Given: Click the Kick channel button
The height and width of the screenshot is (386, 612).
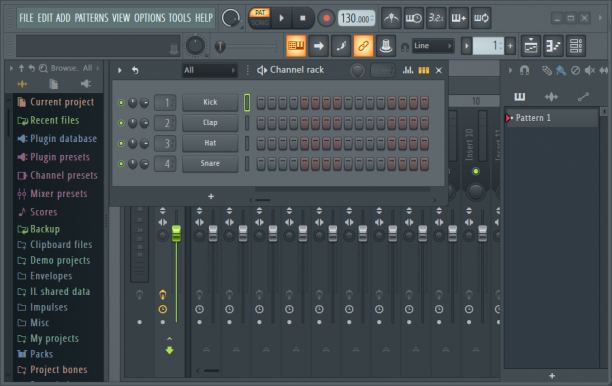Looking at the screenshot, I should coord(210,102).
